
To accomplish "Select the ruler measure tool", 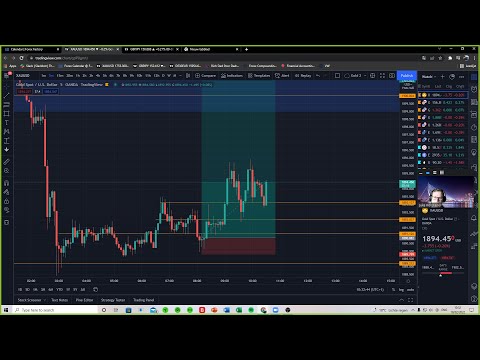I will click(7, 162).
